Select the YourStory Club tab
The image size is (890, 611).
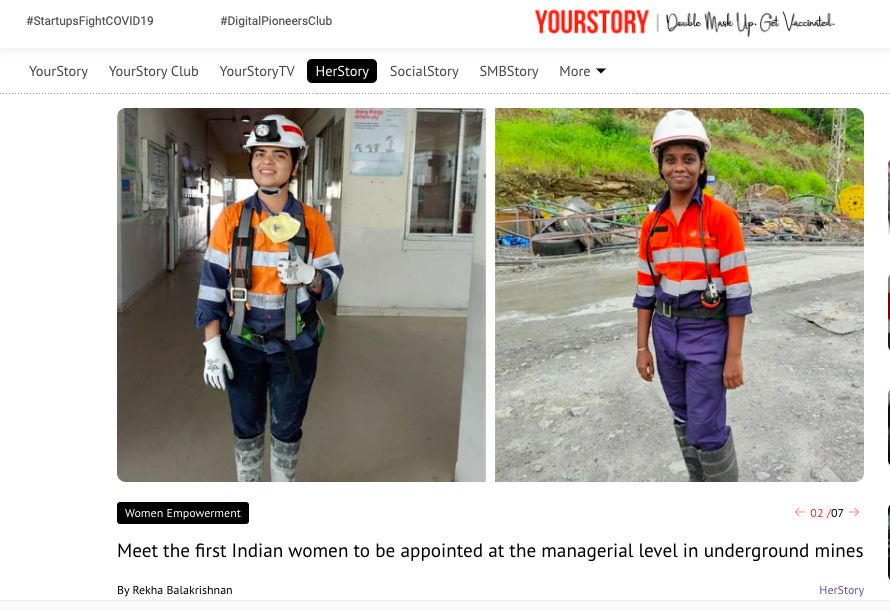(153, 71)
